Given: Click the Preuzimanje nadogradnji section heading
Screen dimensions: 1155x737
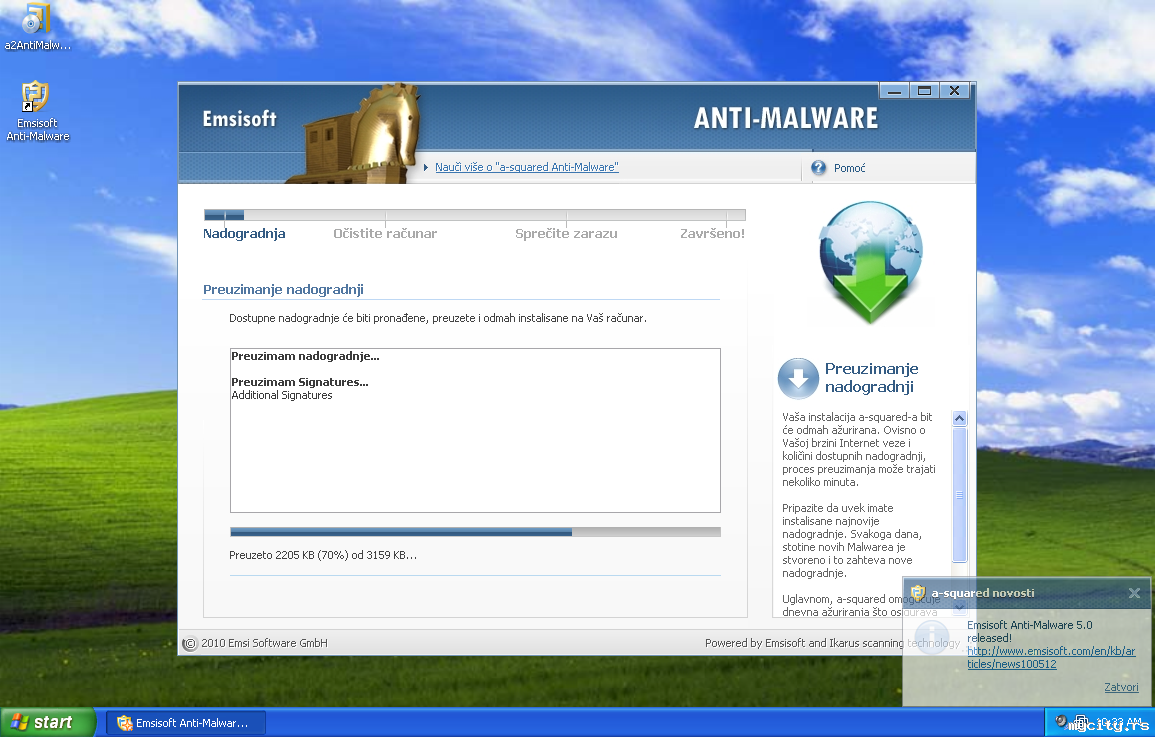Looking at the screenshot, I should pyautogui.click(x=283, y=289).
